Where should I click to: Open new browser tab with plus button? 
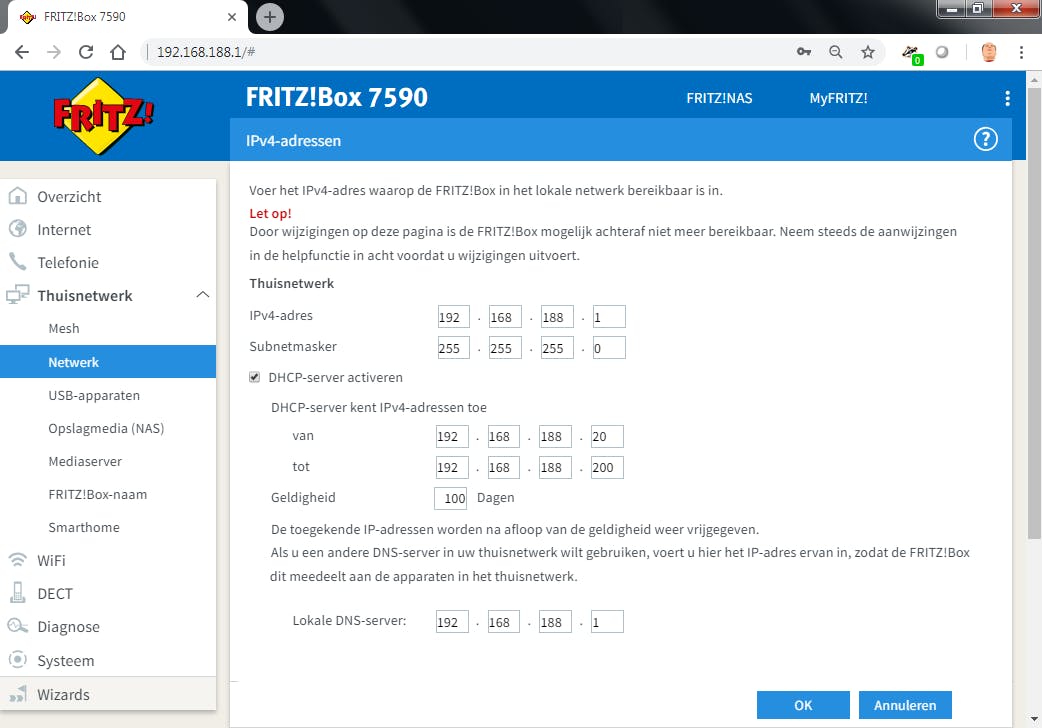[270, 17]
